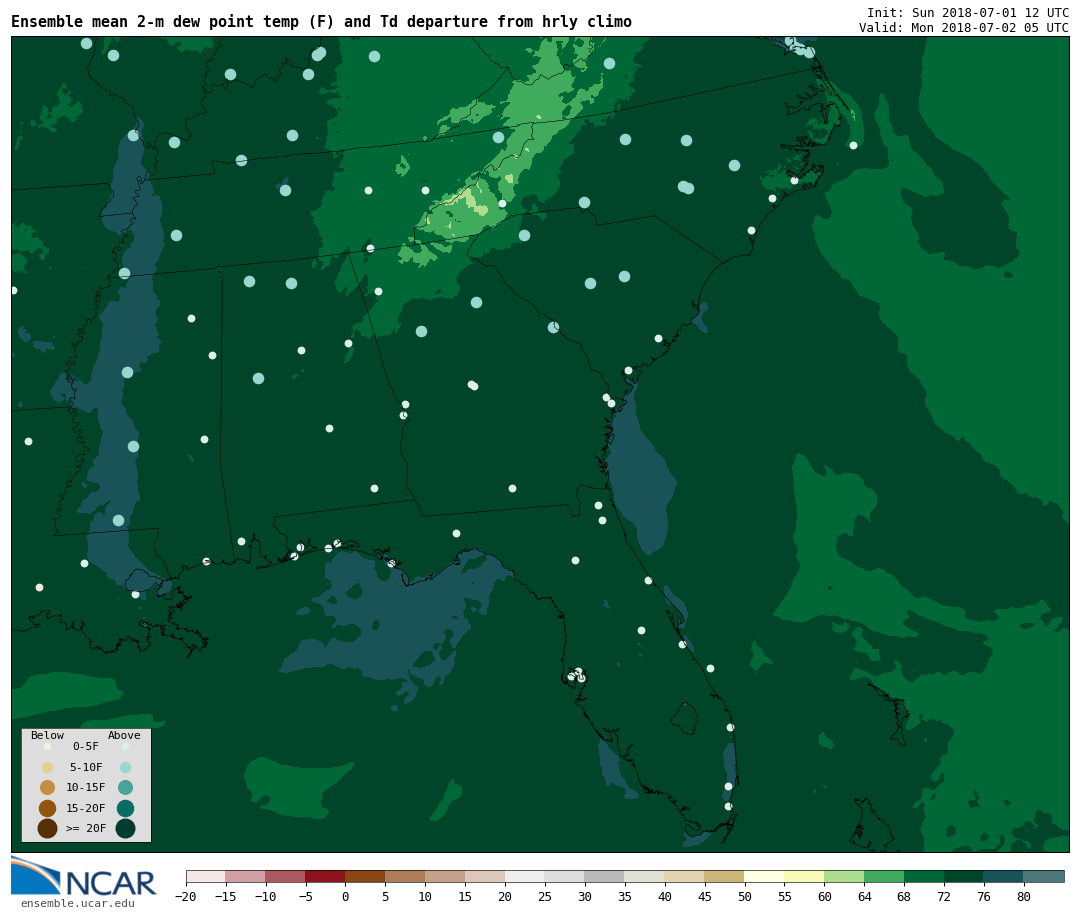Select the 72 to 76 dark green segment
Image resolution: width=1080 pixels, height=915 pixels.
(964, 877)
